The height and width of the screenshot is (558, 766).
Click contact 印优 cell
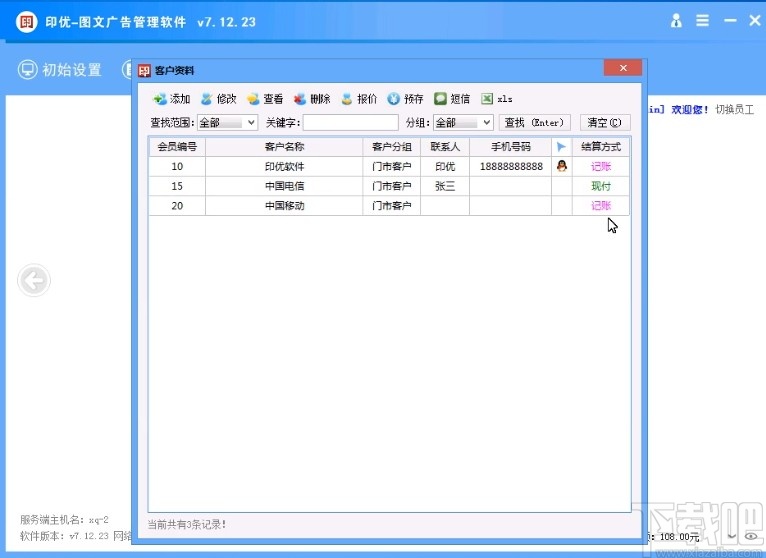(445, 167)
